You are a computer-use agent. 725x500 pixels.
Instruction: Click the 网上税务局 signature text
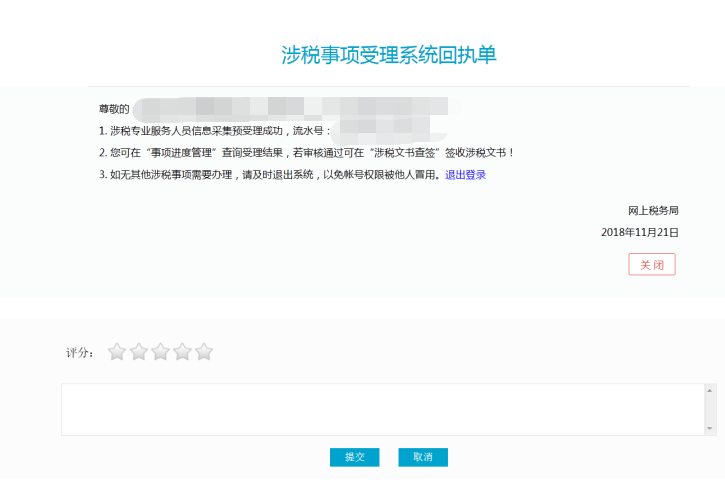pos(653,210)
